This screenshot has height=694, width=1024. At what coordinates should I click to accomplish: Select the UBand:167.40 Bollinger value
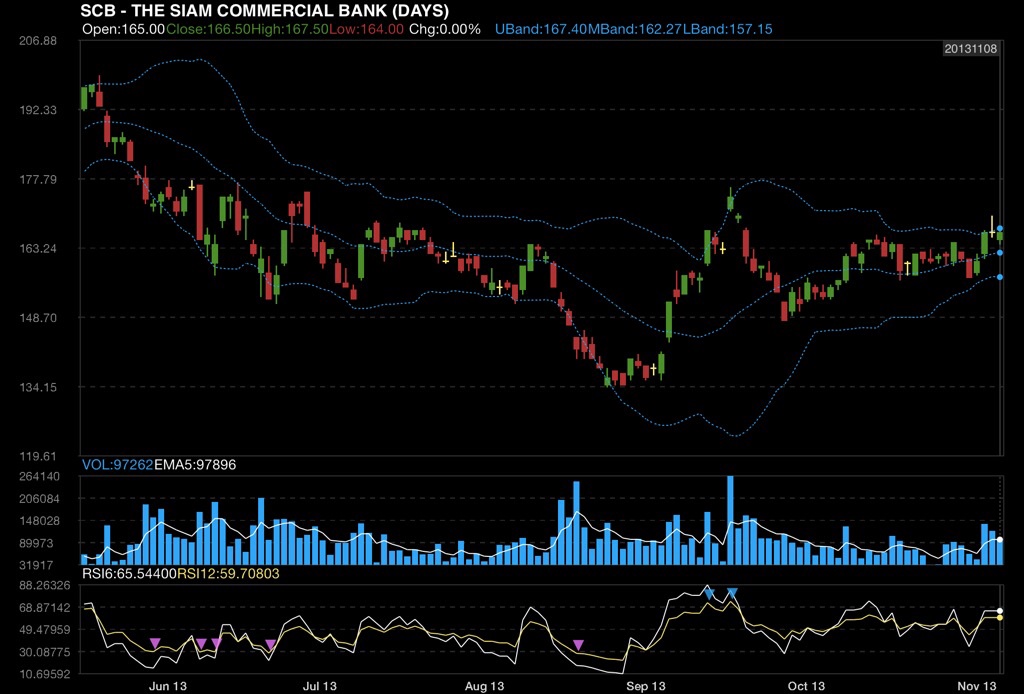541,29
